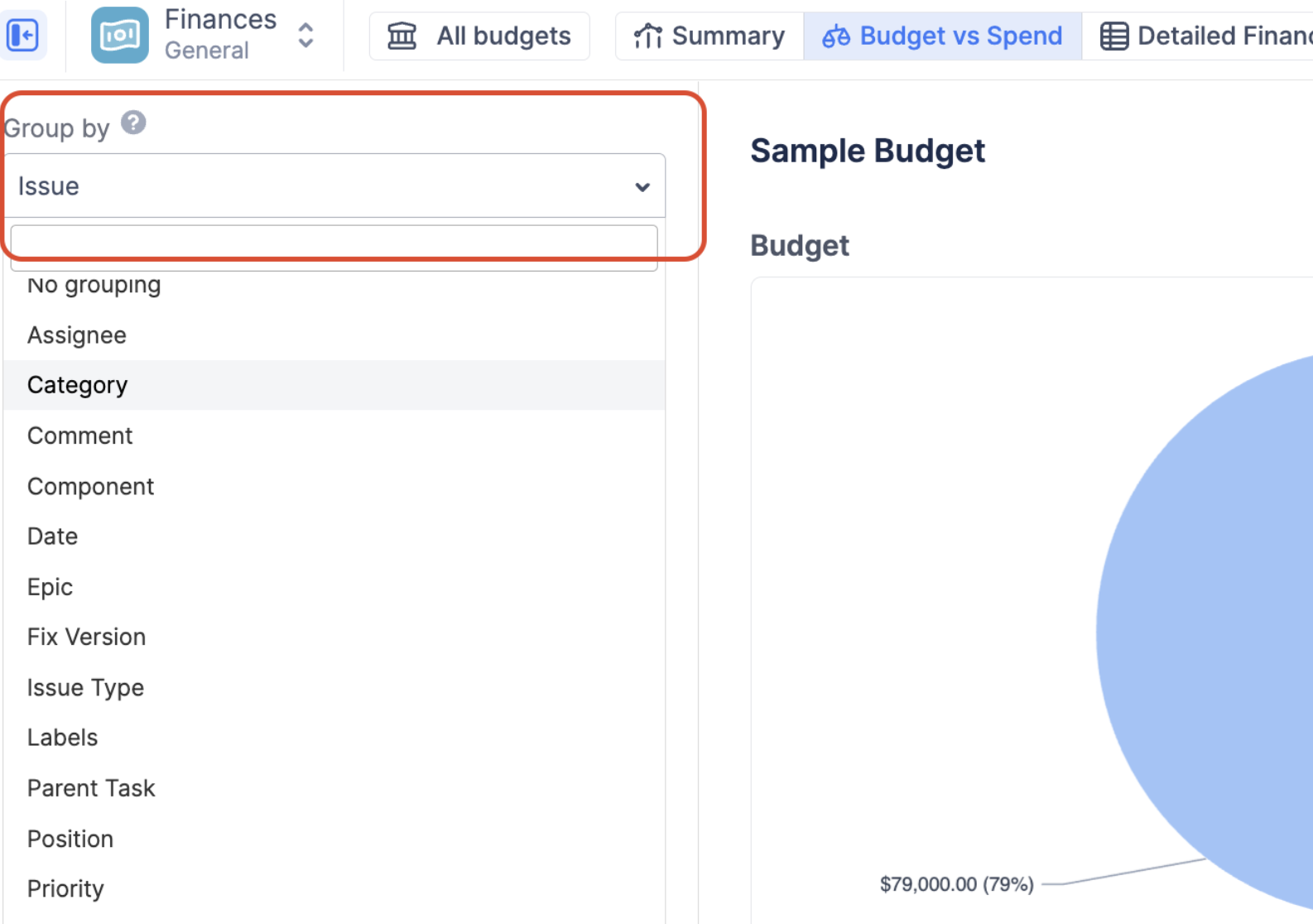The height and width of the screenshot is (924, 1313).
Task: Click the blue pie chart slice
Action: click(1217, 629)
